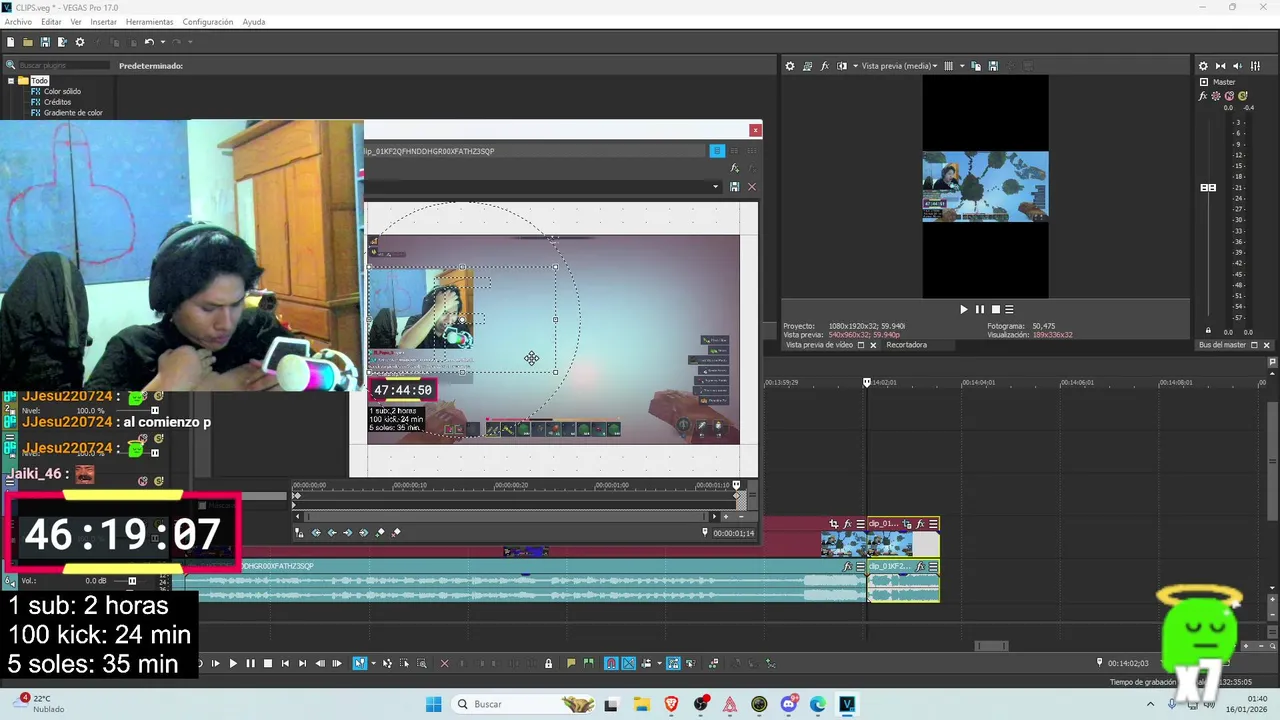The image size is (1280, 720).
Task: Click external monitor preview icon
Action: 807,66
